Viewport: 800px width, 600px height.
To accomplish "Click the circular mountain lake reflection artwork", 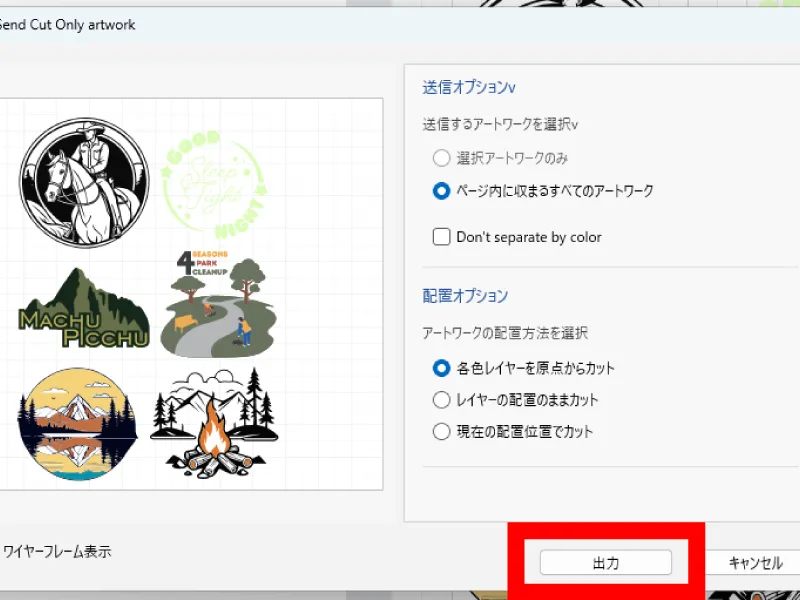I will (78, 424).
